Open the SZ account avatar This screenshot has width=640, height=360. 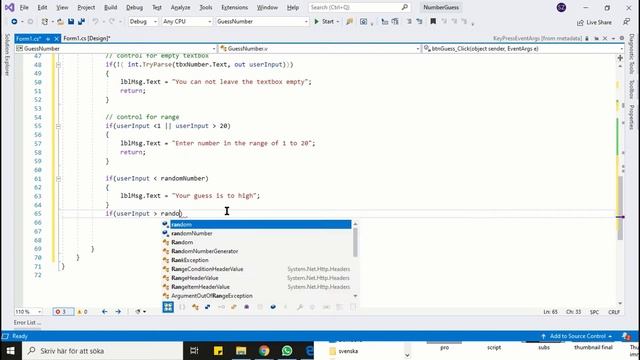[x=561, y=7]
